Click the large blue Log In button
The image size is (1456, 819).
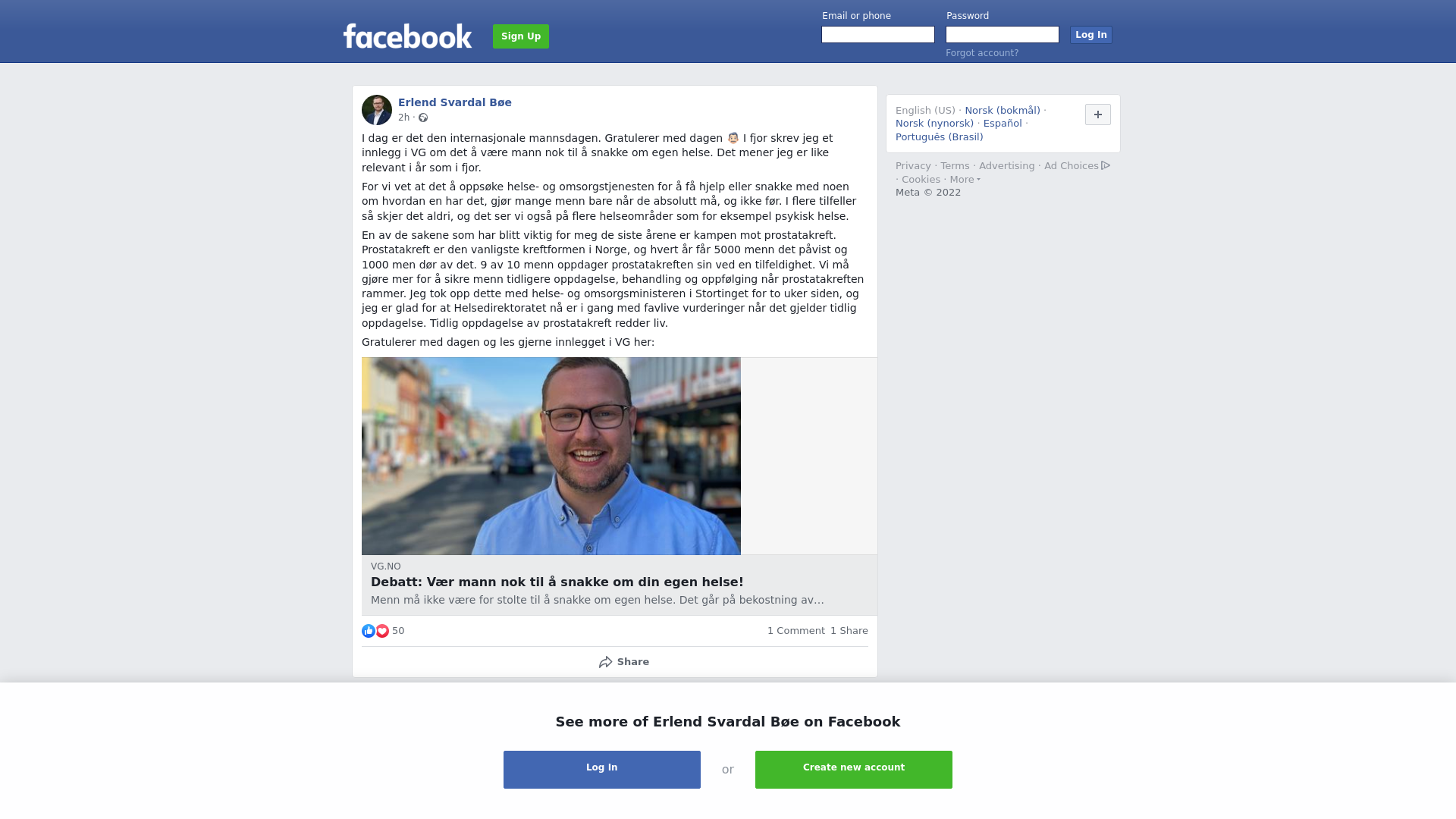602,770
